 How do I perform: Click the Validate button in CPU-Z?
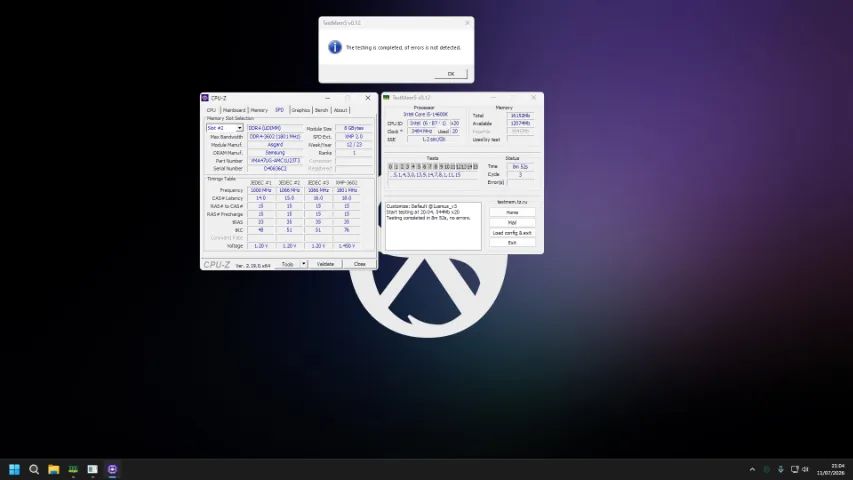click(x=325, y=264)
